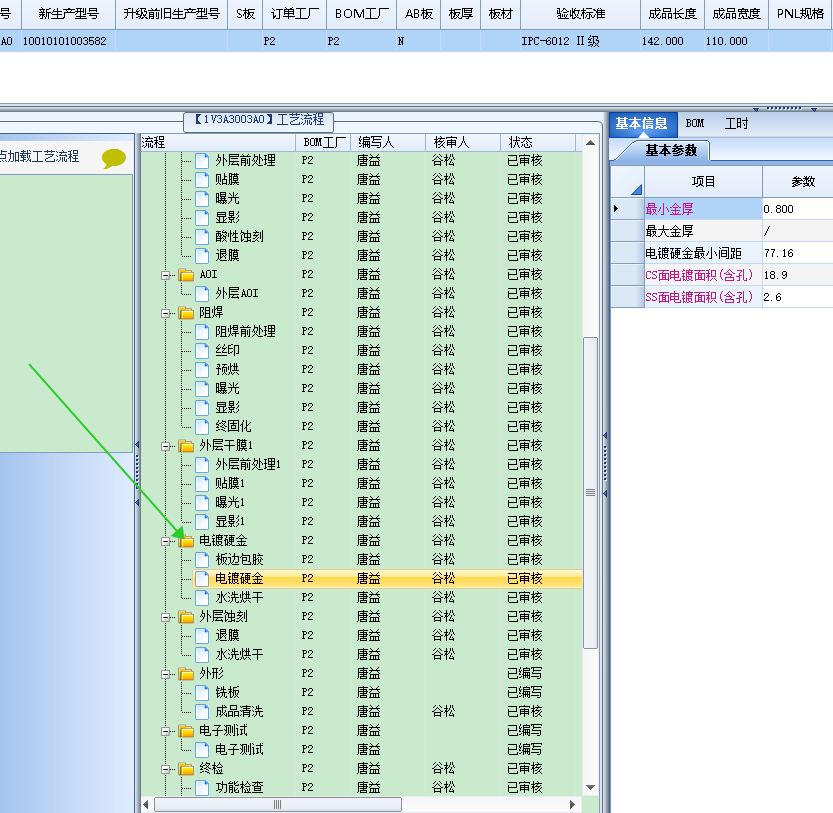Click the document icon of 成品清洗
833x813 pixels.
202,712
